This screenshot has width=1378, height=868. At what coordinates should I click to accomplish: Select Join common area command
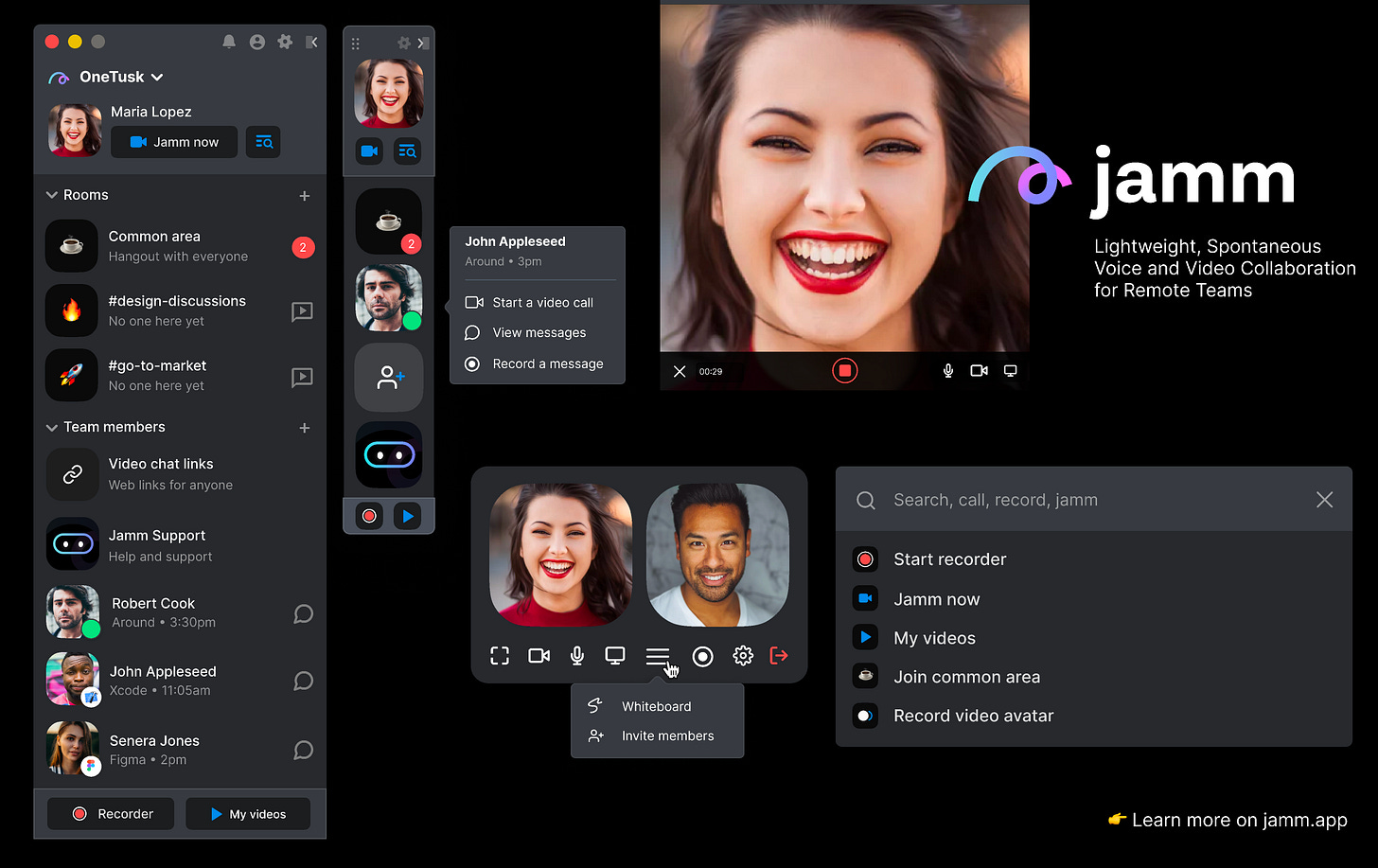click(x=1093, y=677)
